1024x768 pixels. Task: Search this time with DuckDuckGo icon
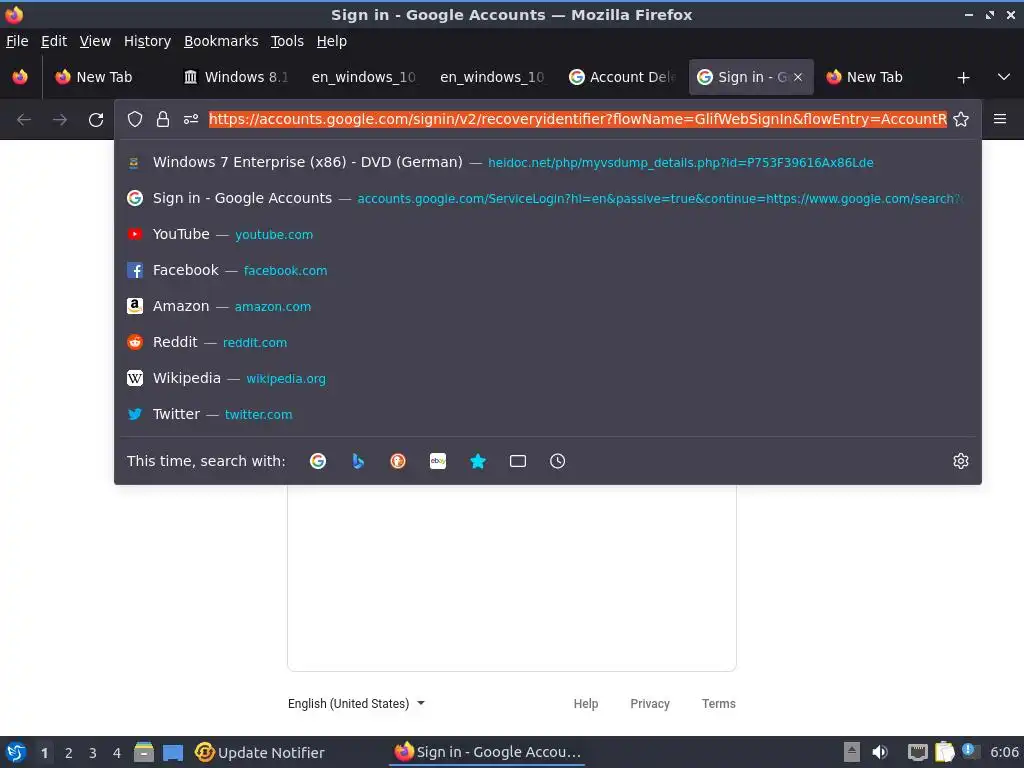pos(398,461)
